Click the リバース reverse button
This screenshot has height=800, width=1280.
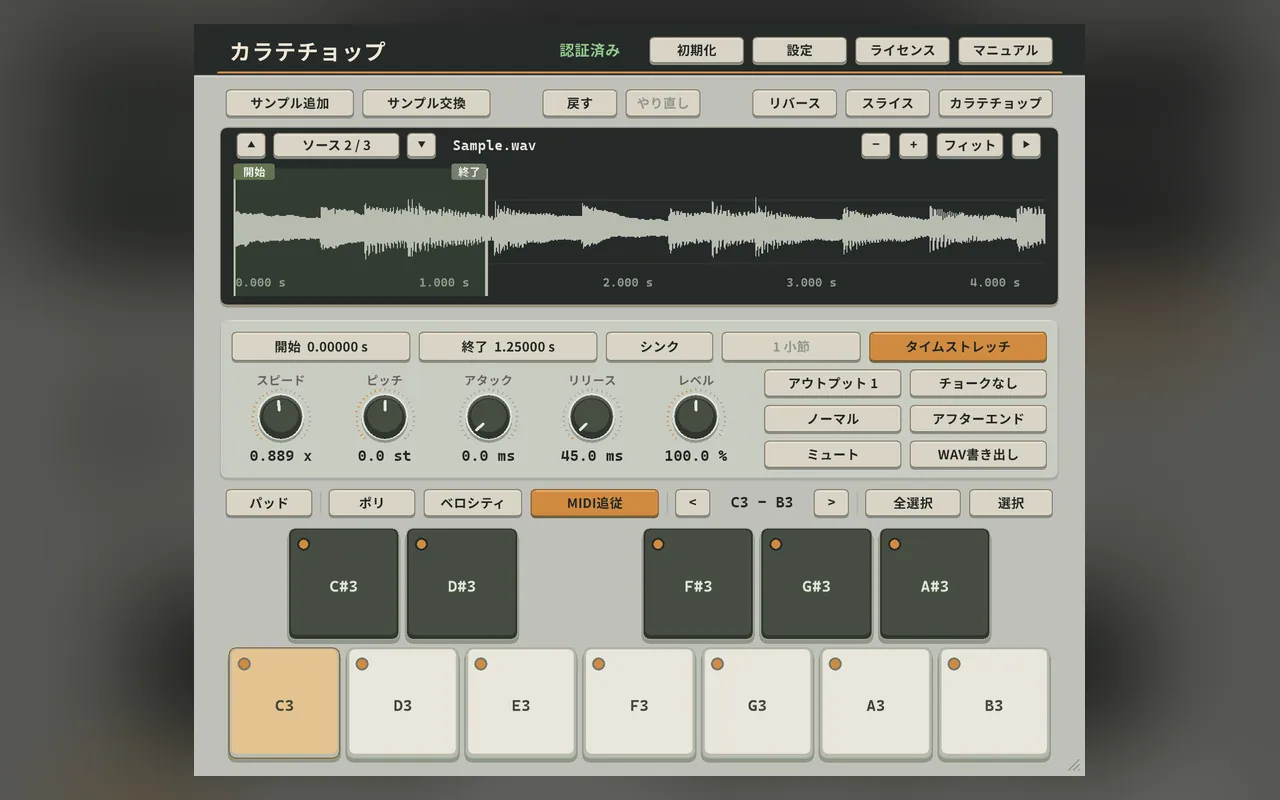click(795, 103)
